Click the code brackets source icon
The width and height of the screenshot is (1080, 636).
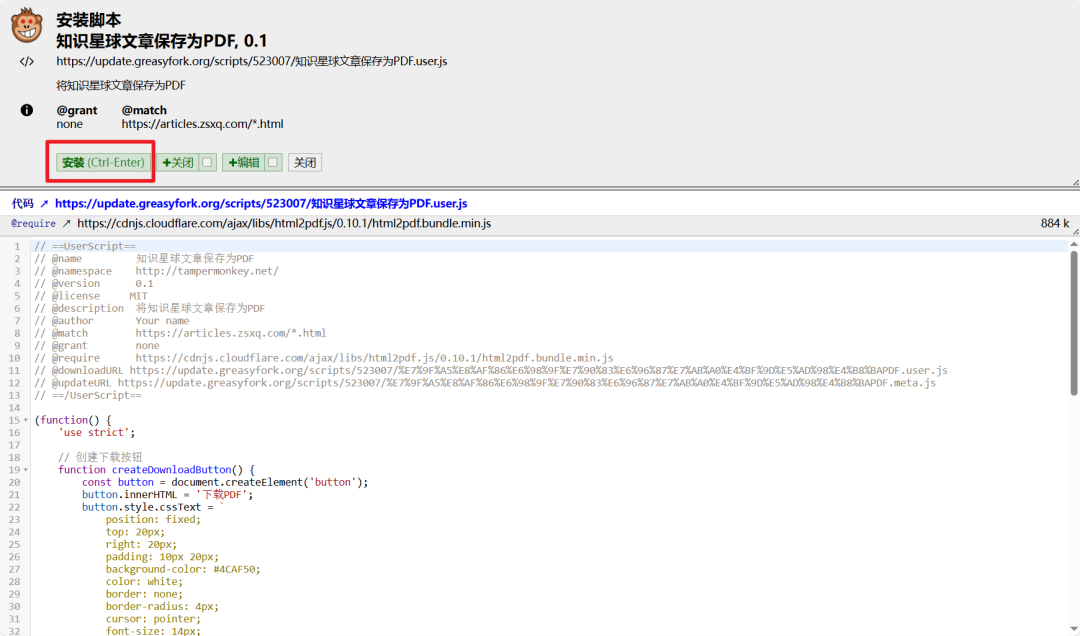pos(27,61)
